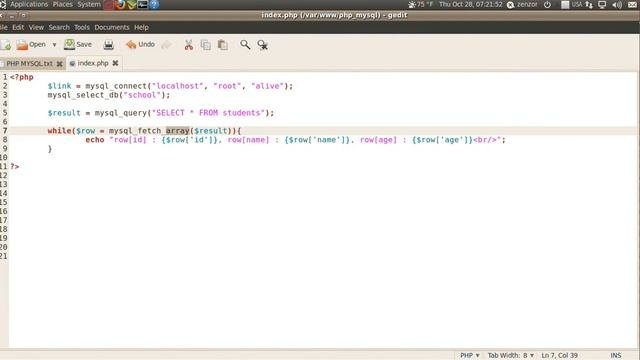Viewport: 640px width, 360px height.
Task: Click the highlighted word array on line 7
Action: [x=178, y=131]
